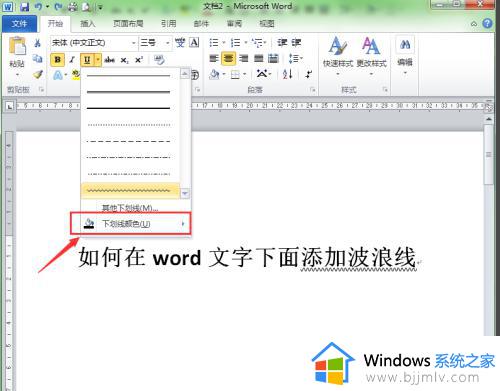Viewport: 500px width, 391px height.
Task: Select the dashed underline style
Action: [x=130, y=142]
